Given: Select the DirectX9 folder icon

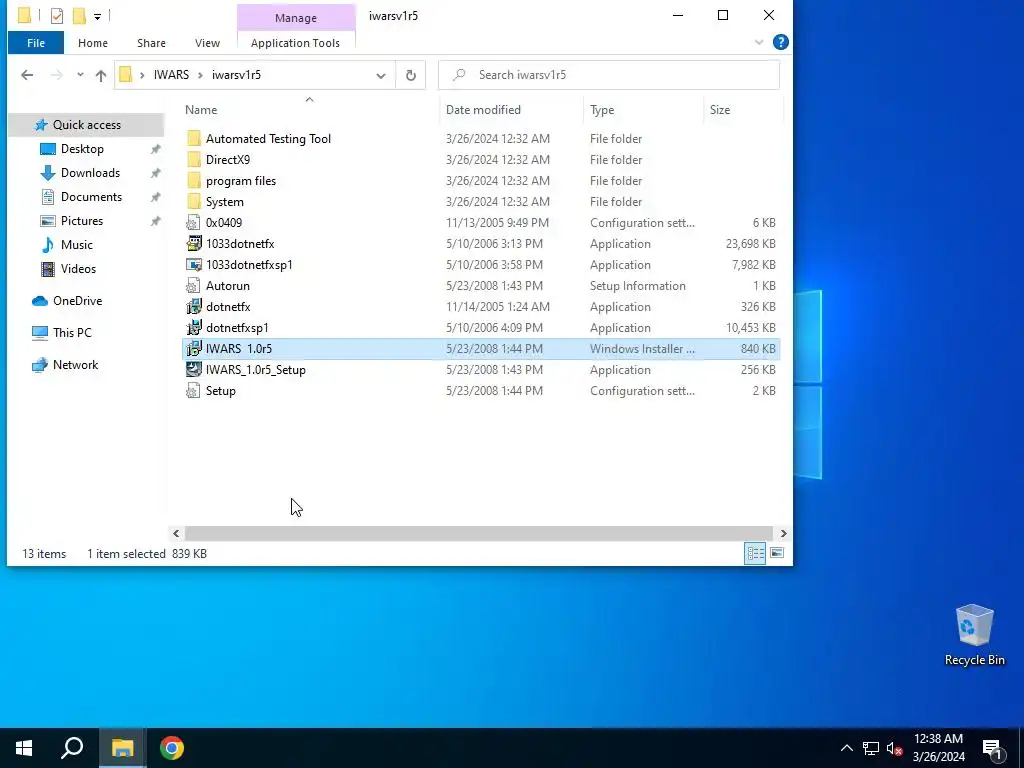Looking at the screenshot, I should click(x=193, y=159).
